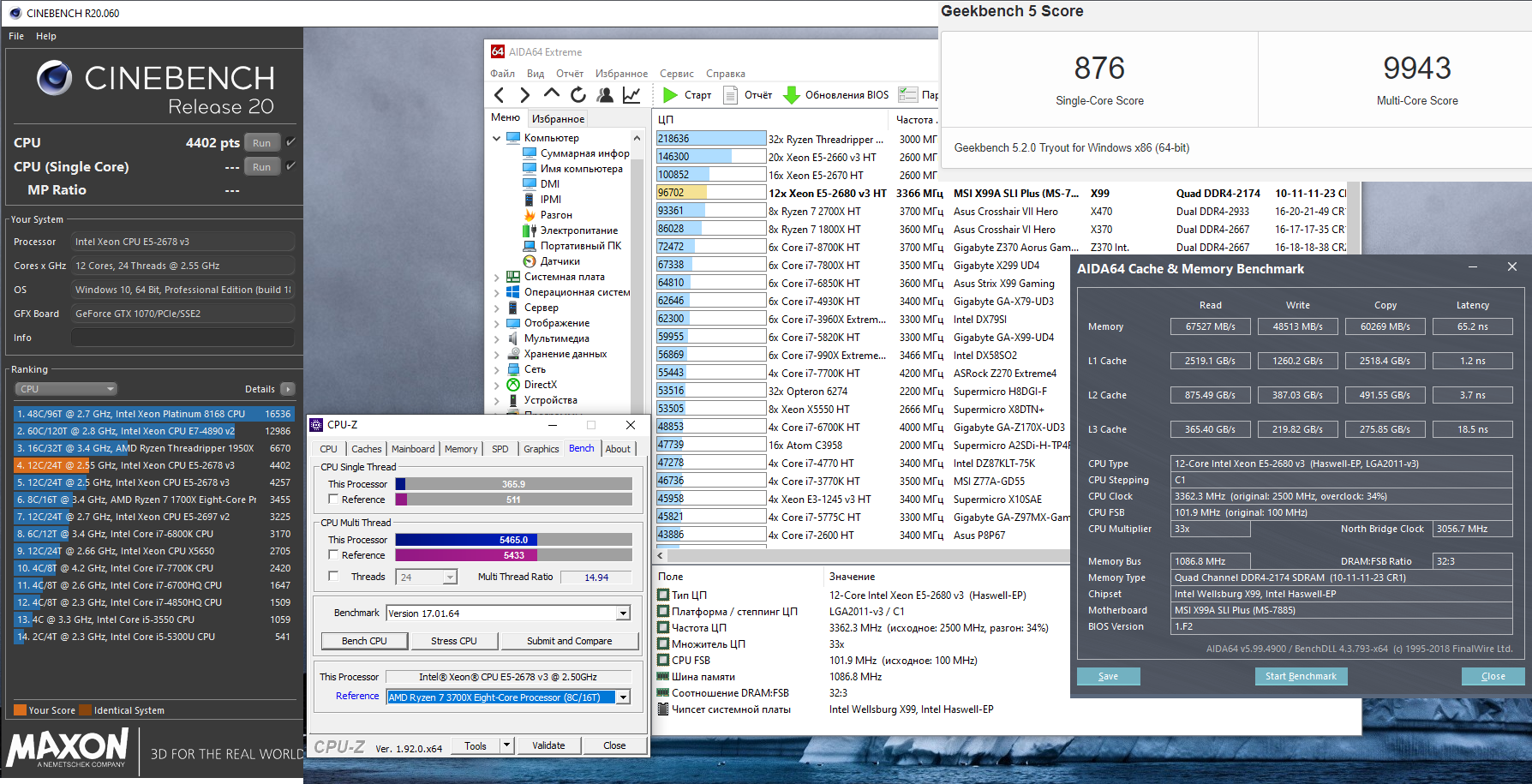
Task: Open Cinebench Ranking CPU dropdown
Action: pos(66,389)
